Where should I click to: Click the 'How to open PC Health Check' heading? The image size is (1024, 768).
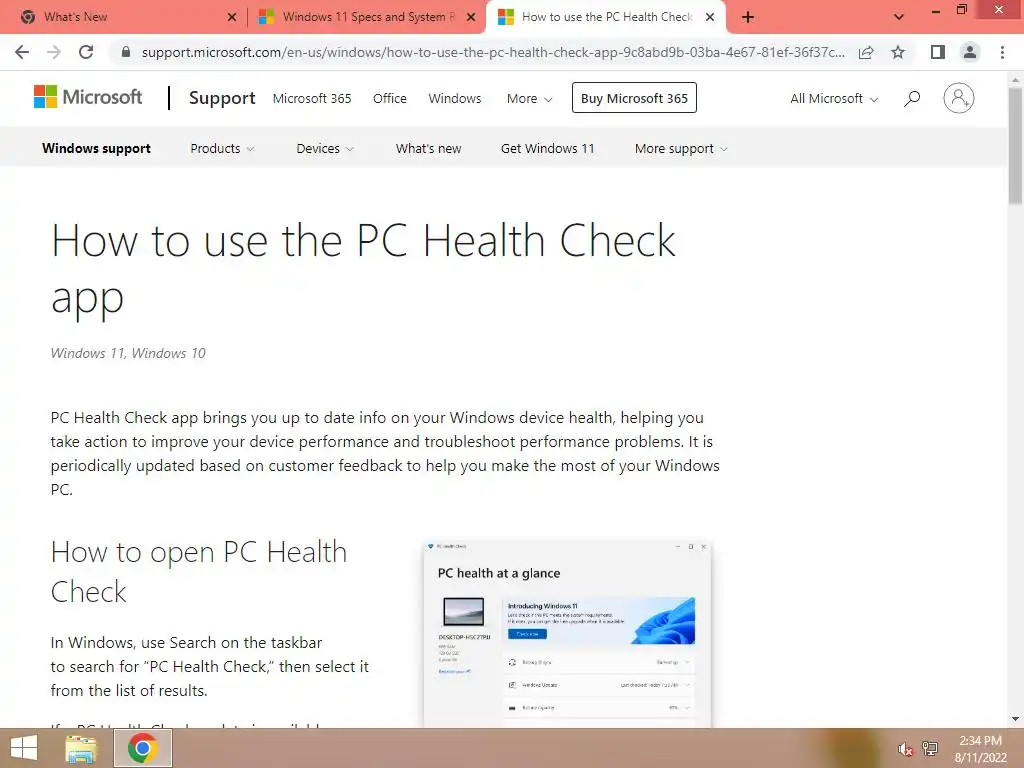(199, 571)
